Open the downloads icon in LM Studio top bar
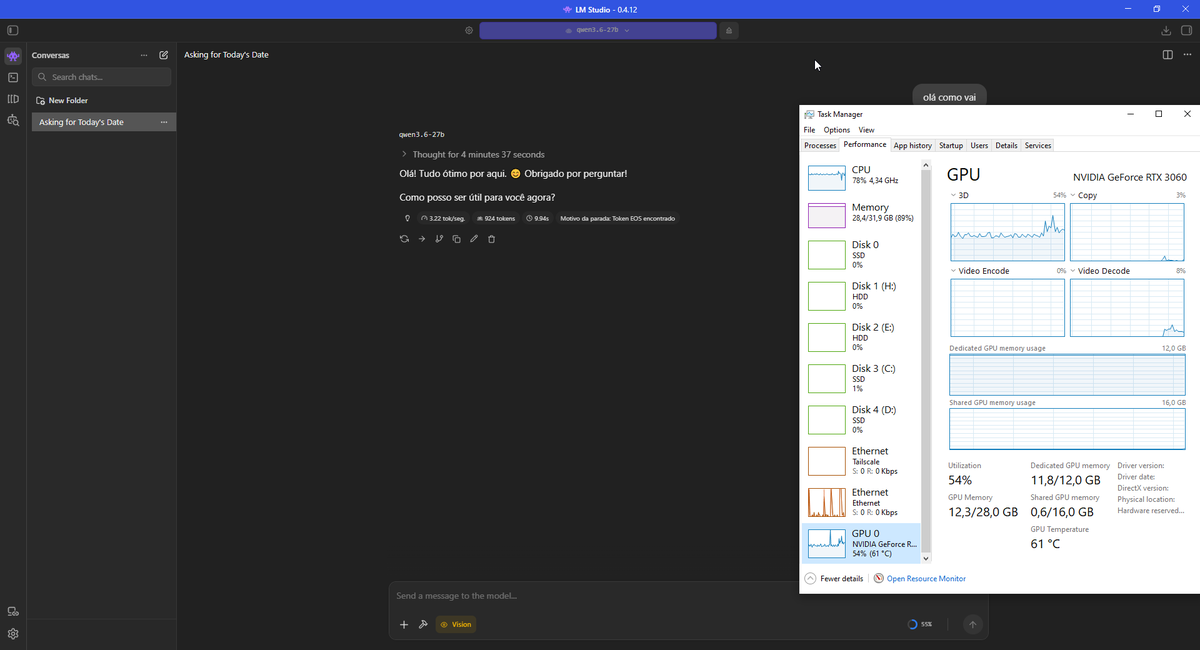This screenshot has width=1200, height=650. click(x=1167, y=30)
